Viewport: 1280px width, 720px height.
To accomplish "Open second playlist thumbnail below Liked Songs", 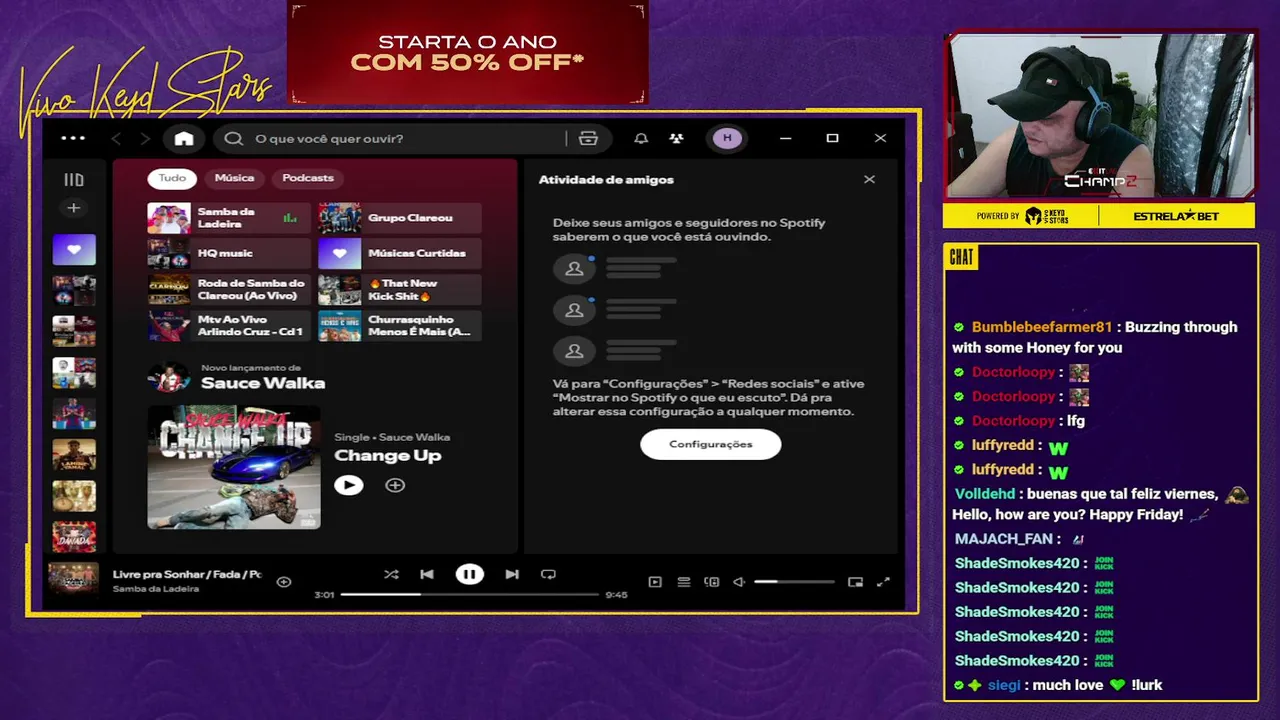I will pos(74,331).
